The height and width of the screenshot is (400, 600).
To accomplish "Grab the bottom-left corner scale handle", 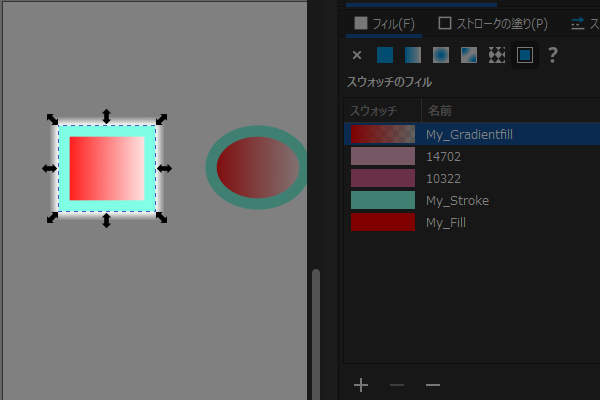I will 52,218.
